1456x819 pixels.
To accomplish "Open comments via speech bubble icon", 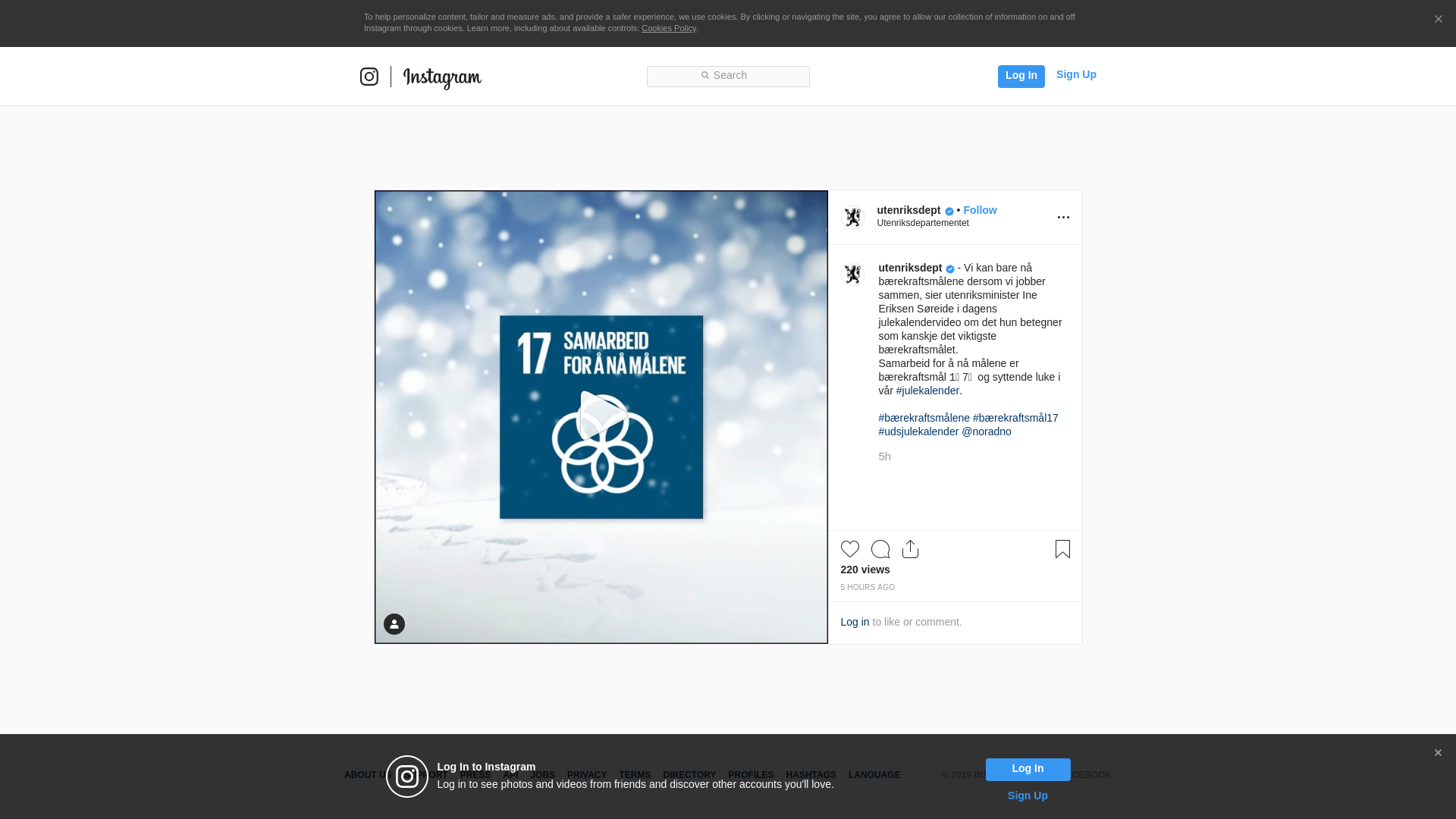I will point(880,549).
